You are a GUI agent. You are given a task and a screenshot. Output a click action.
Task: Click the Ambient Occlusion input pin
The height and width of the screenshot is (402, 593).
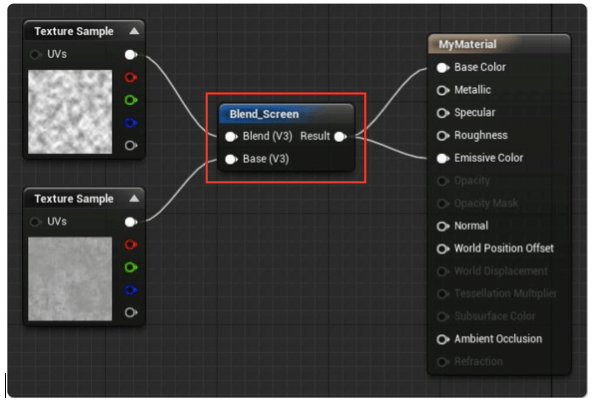coord(443,339)
